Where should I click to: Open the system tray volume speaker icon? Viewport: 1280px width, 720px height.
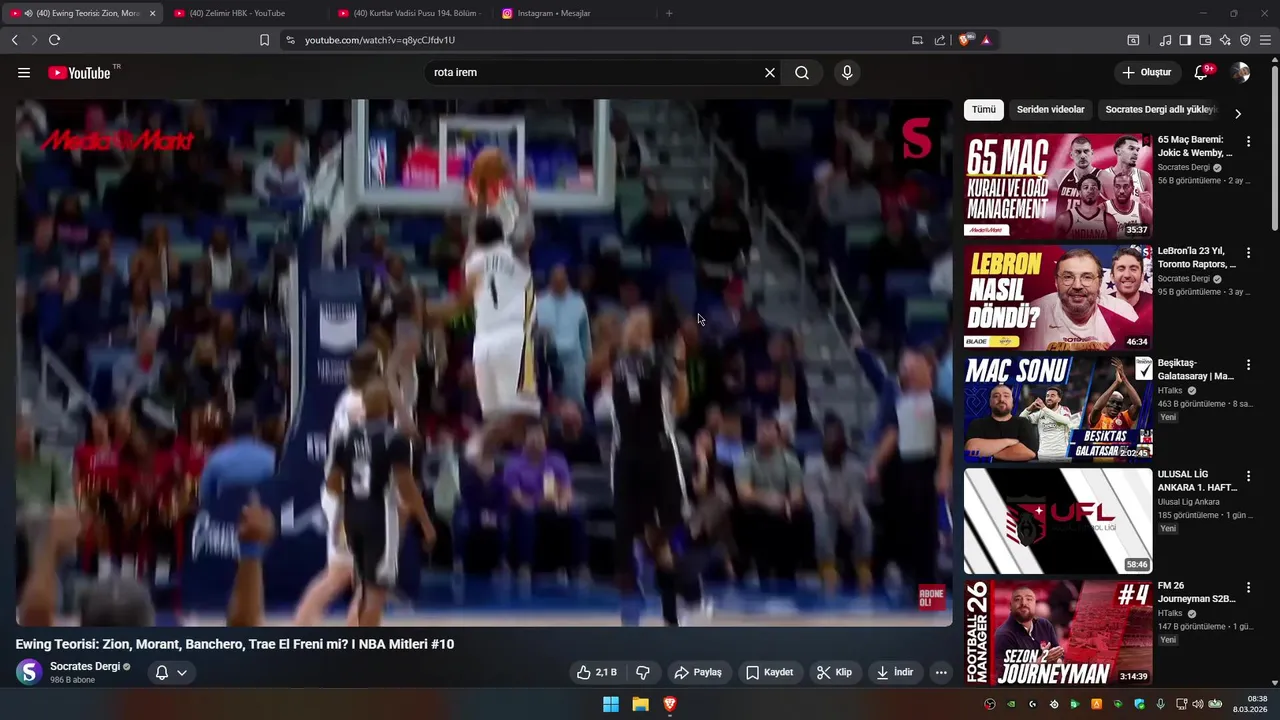(x=1198, y=704)
